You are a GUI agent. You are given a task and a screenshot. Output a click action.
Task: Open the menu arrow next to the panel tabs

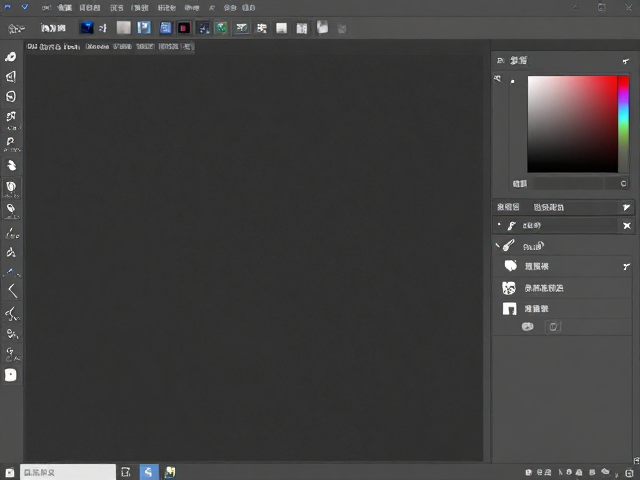click(627, 207)
